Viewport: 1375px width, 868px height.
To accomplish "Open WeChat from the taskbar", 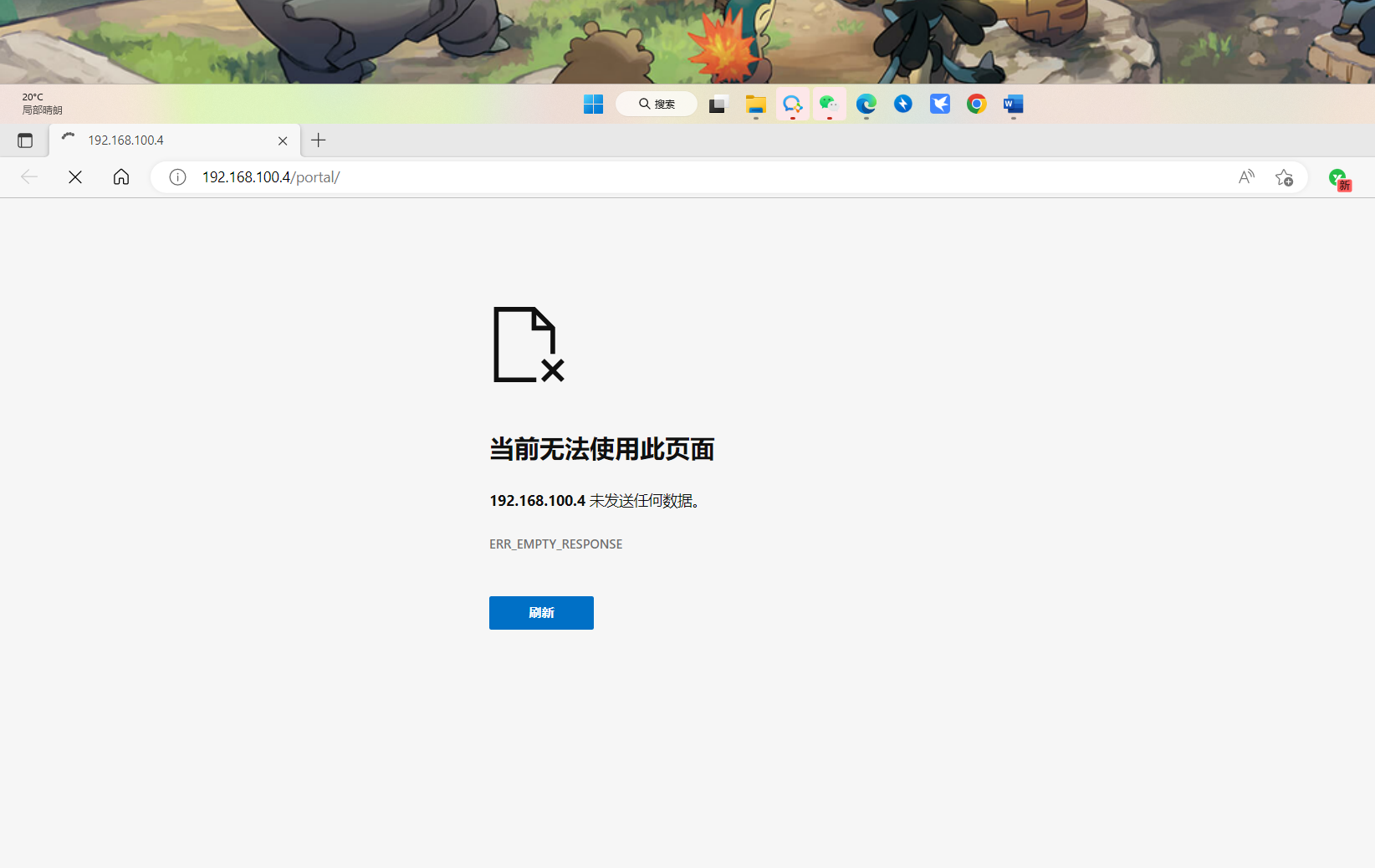I will 829,104.
